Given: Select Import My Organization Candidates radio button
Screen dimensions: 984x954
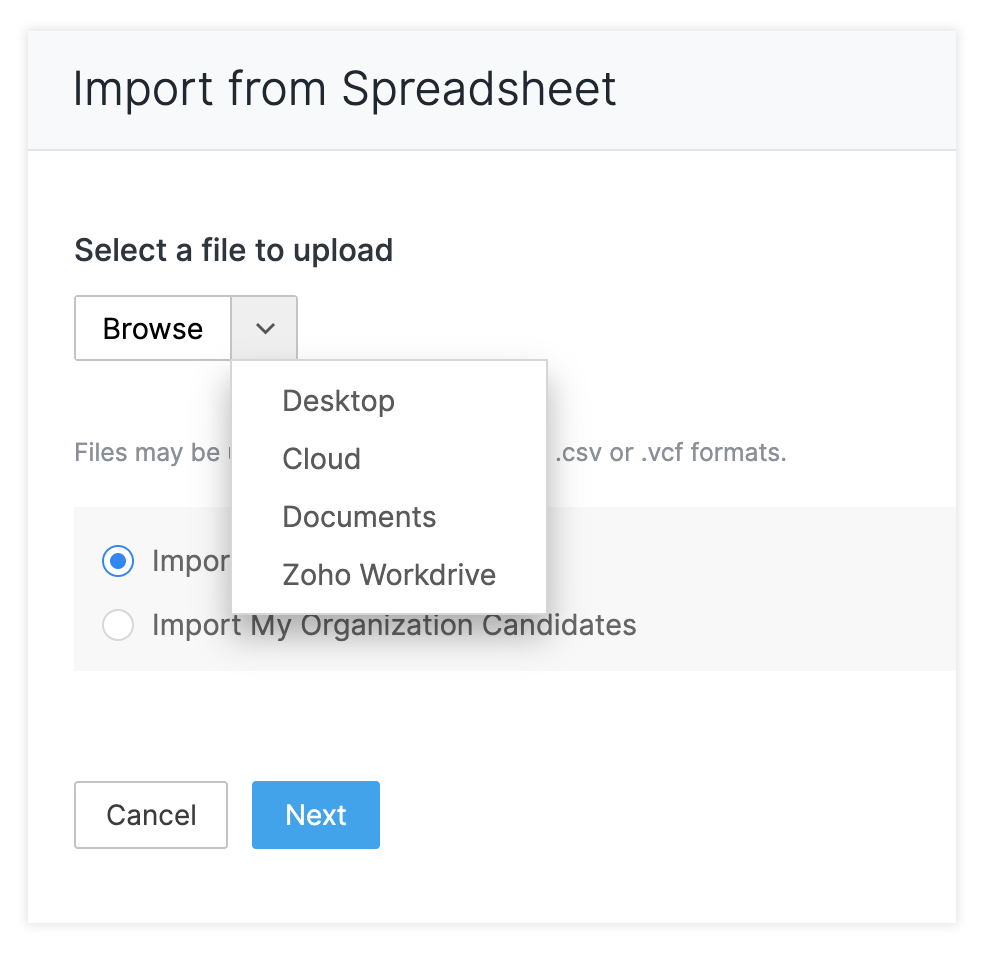Looking at the screenshot, I should pyautogui.click(x=118, y=626).
